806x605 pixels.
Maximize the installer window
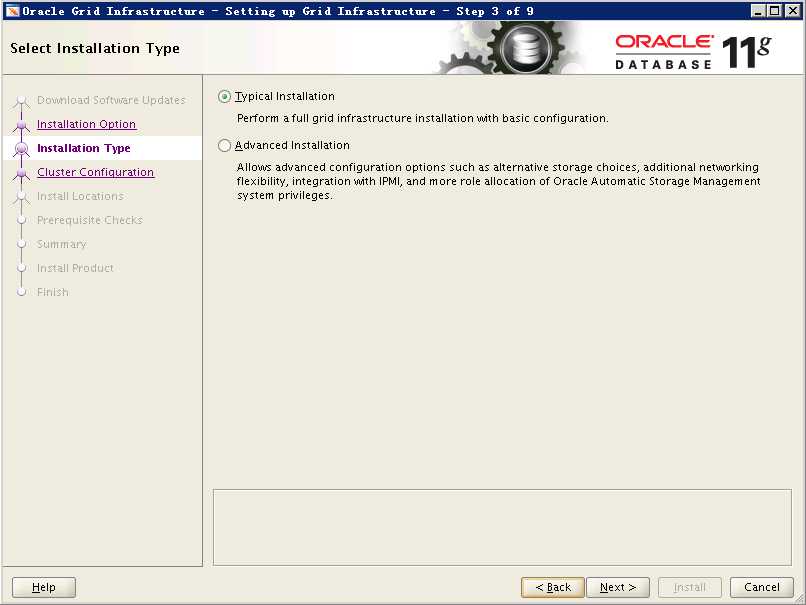(x=775, y=11)
